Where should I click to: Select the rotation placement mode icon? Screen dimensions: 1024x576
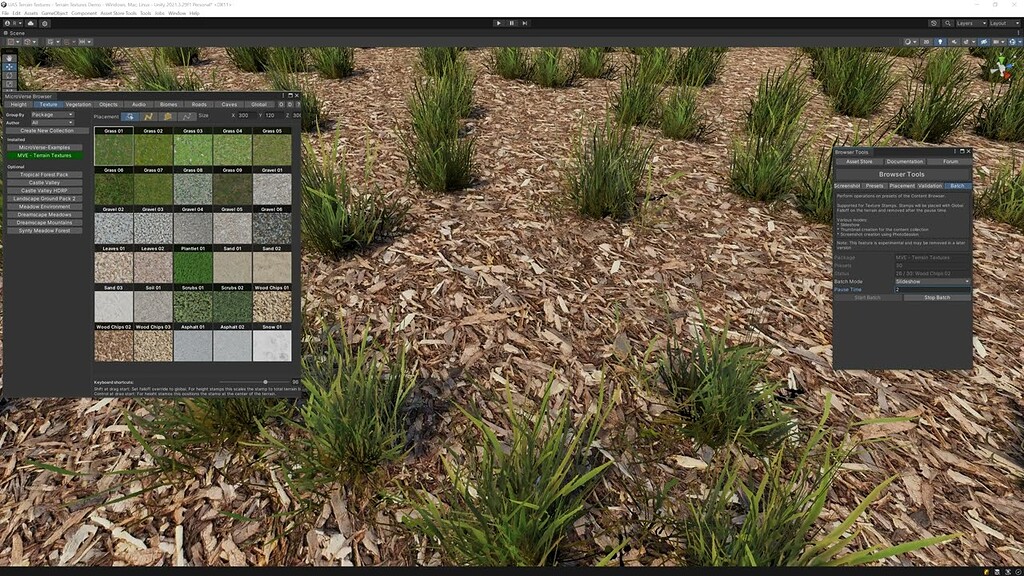pyautogui.click(x=130, y=116)
